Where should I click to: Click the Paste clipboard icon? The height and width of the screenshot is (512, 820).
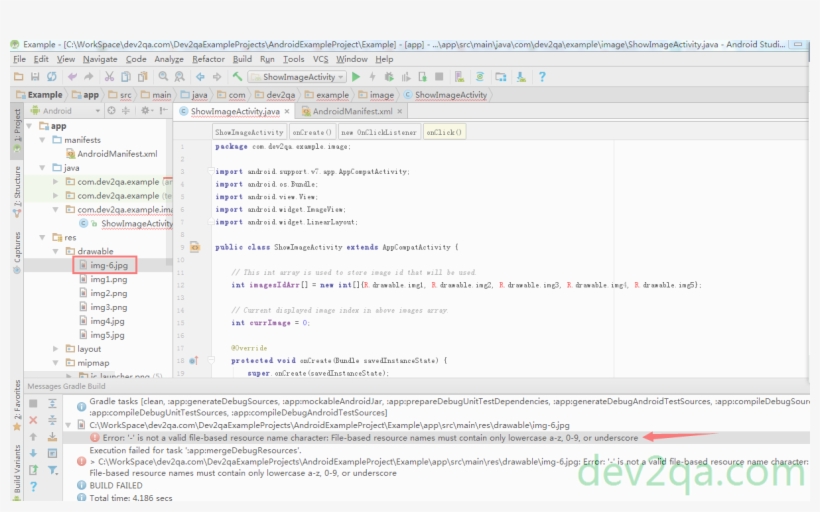(x=142, y=77)
